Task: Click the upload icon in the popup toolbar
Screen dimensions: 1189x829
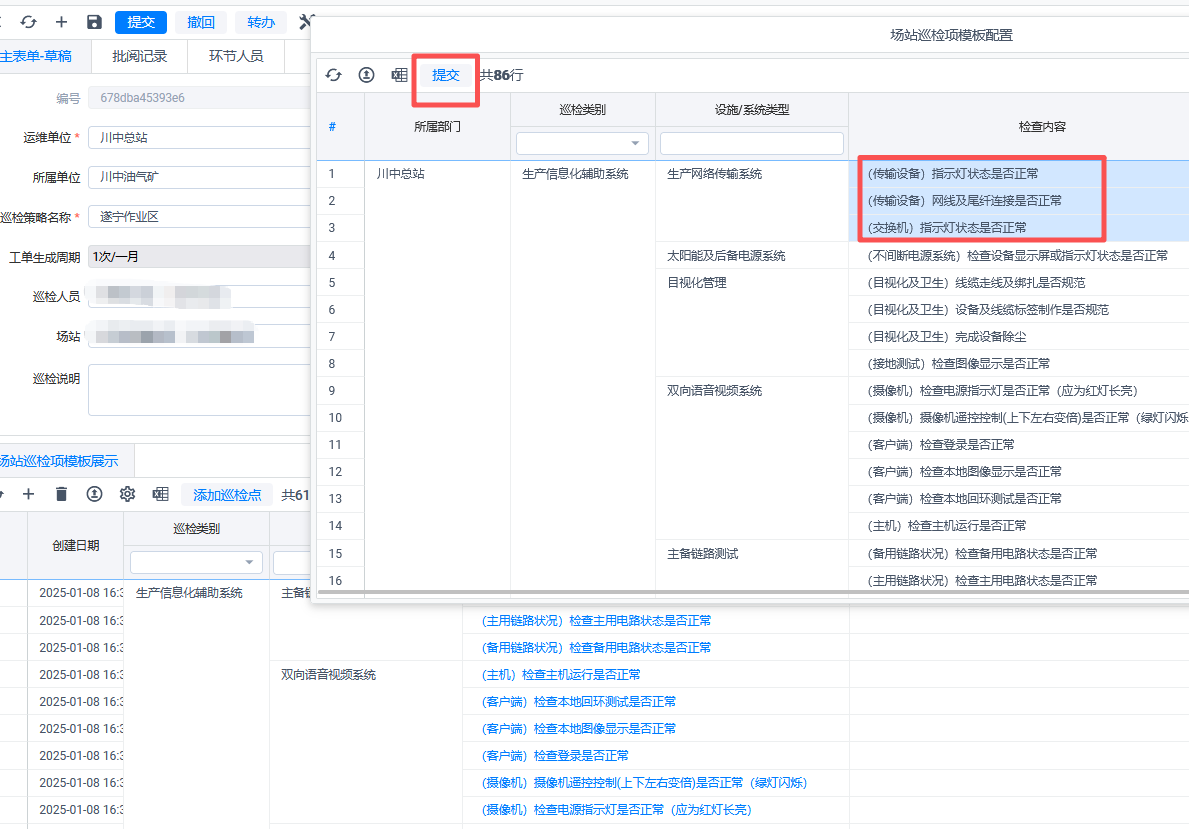Action: click(367, 75)
